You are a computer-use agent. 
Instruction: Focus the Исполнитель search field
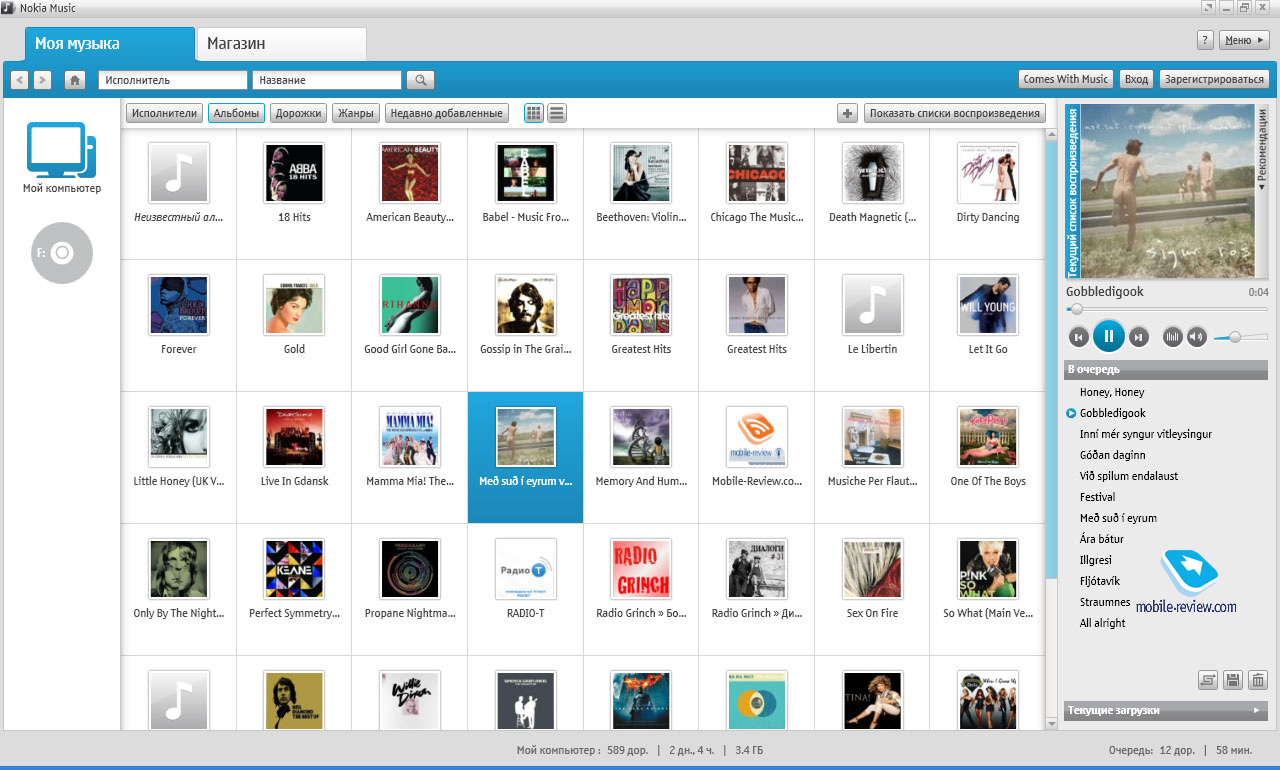[172, 80]
